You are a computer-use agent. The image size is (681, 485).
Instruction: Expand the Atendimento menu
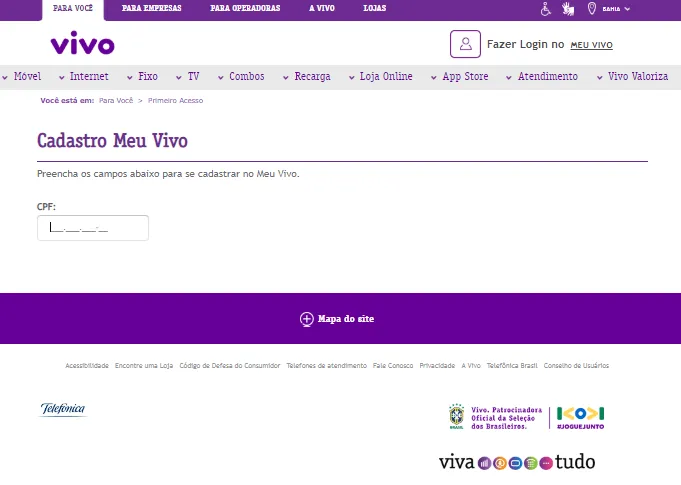pos(542,77)
